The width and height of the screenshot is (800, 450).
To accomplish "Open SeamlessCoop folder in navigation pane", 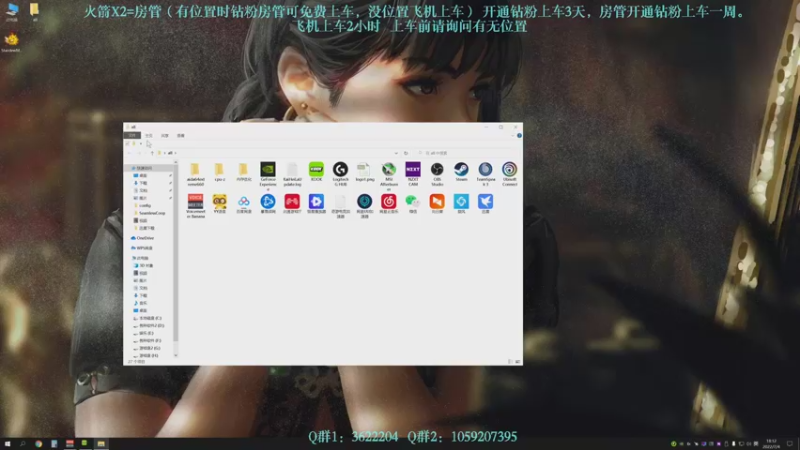I will [x=150, y=213].
